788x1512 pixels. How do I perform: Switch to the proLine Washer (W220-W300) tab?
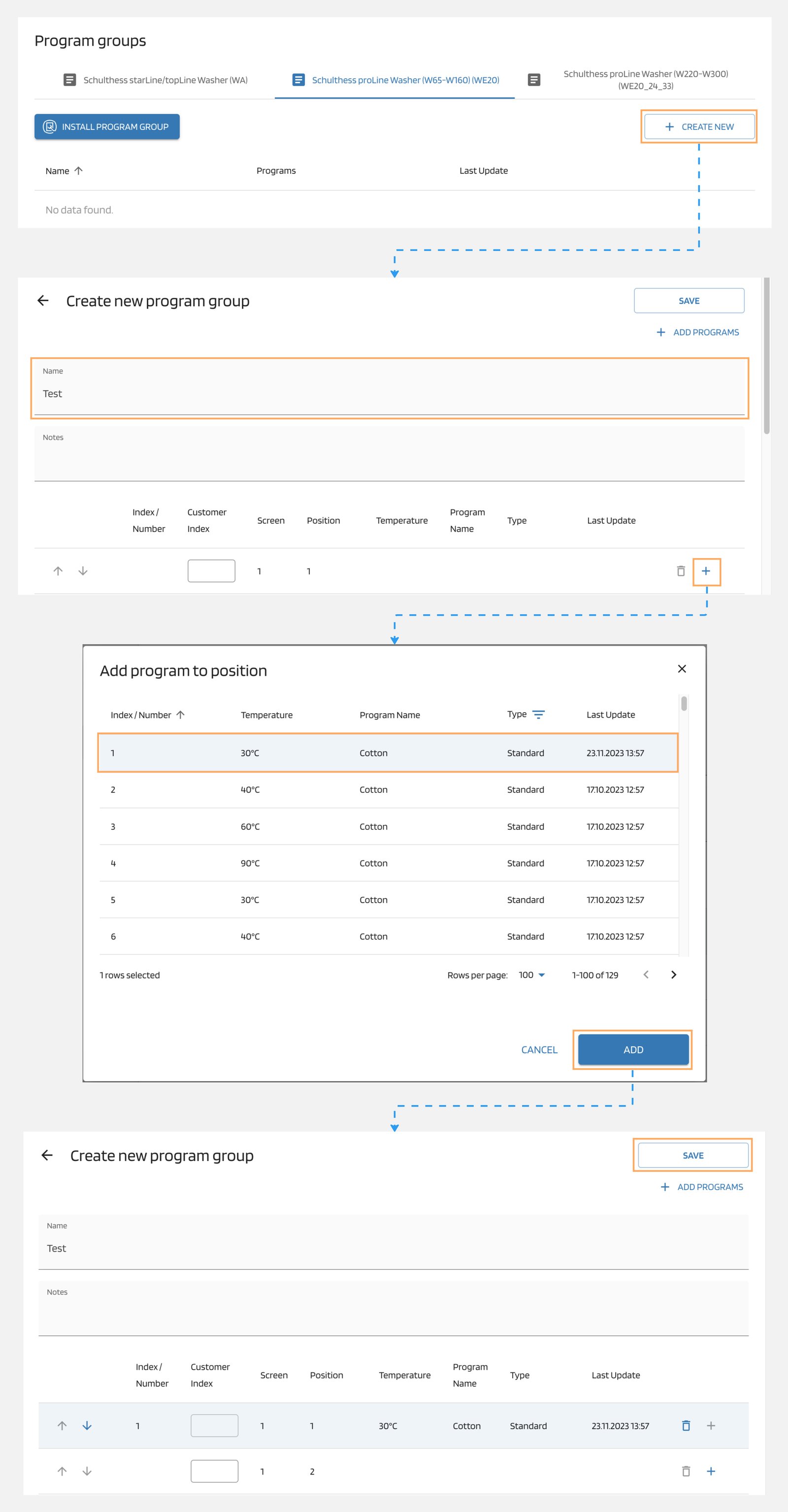point(645,80)
